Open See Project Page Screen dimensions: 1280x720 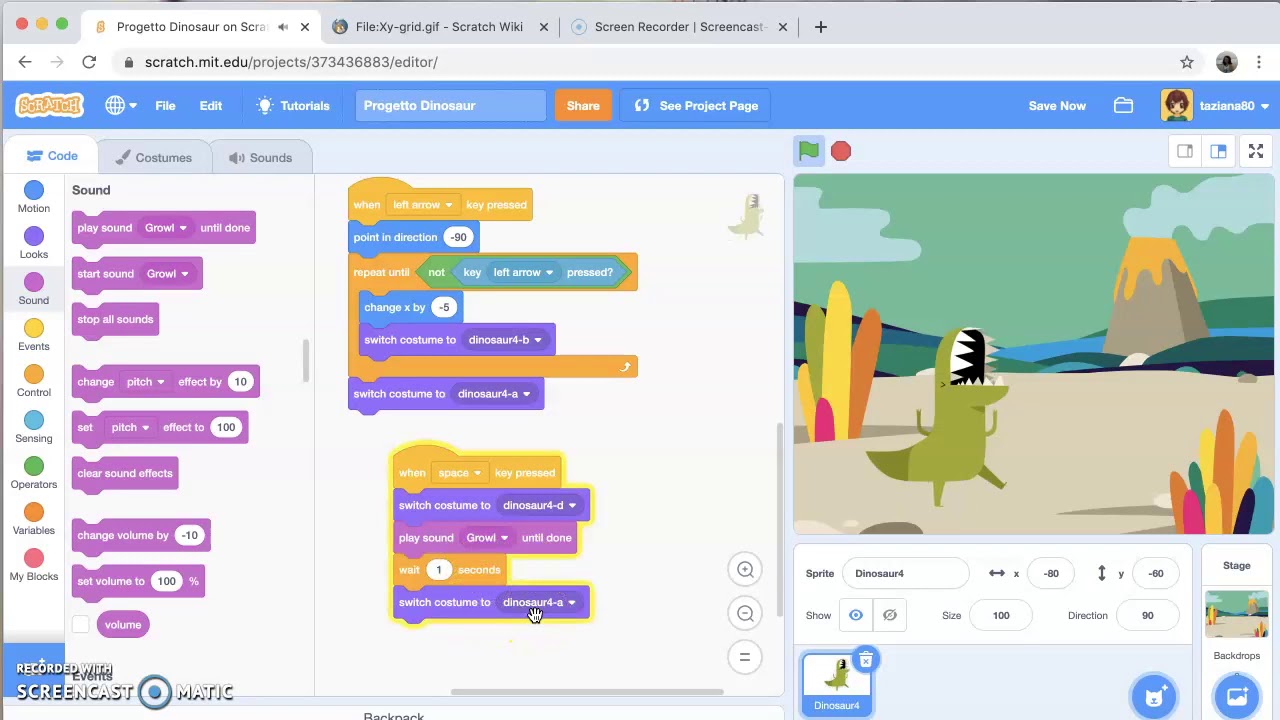[696, 106]
